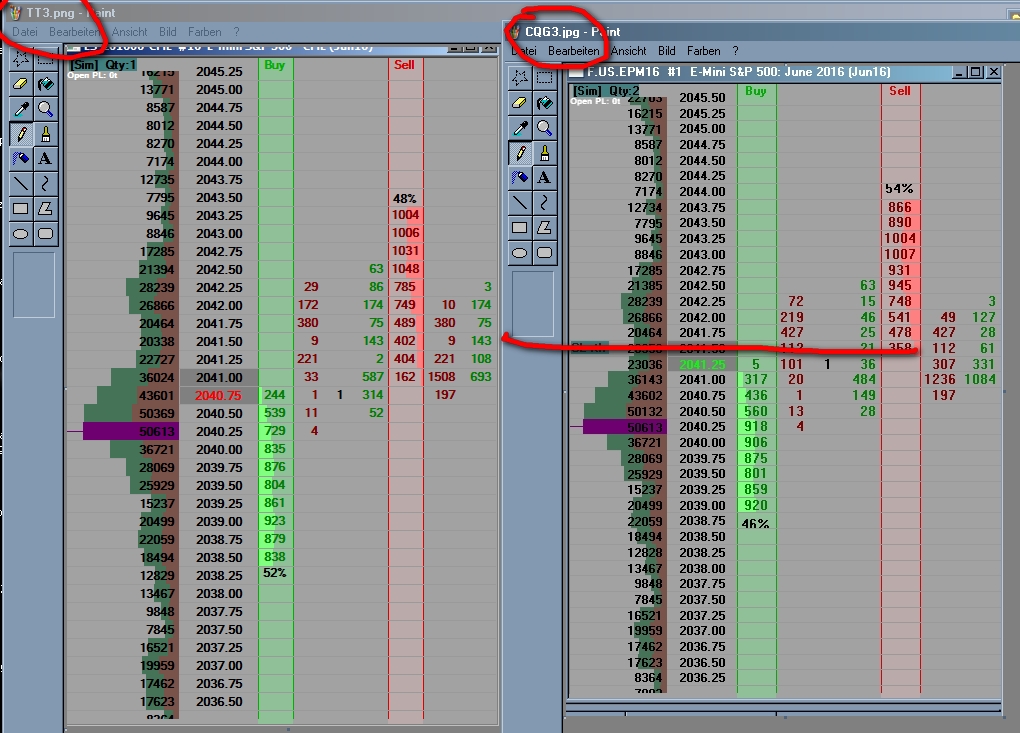Open the ? help menu in TT3.png Paint

[x=236, y=32]
